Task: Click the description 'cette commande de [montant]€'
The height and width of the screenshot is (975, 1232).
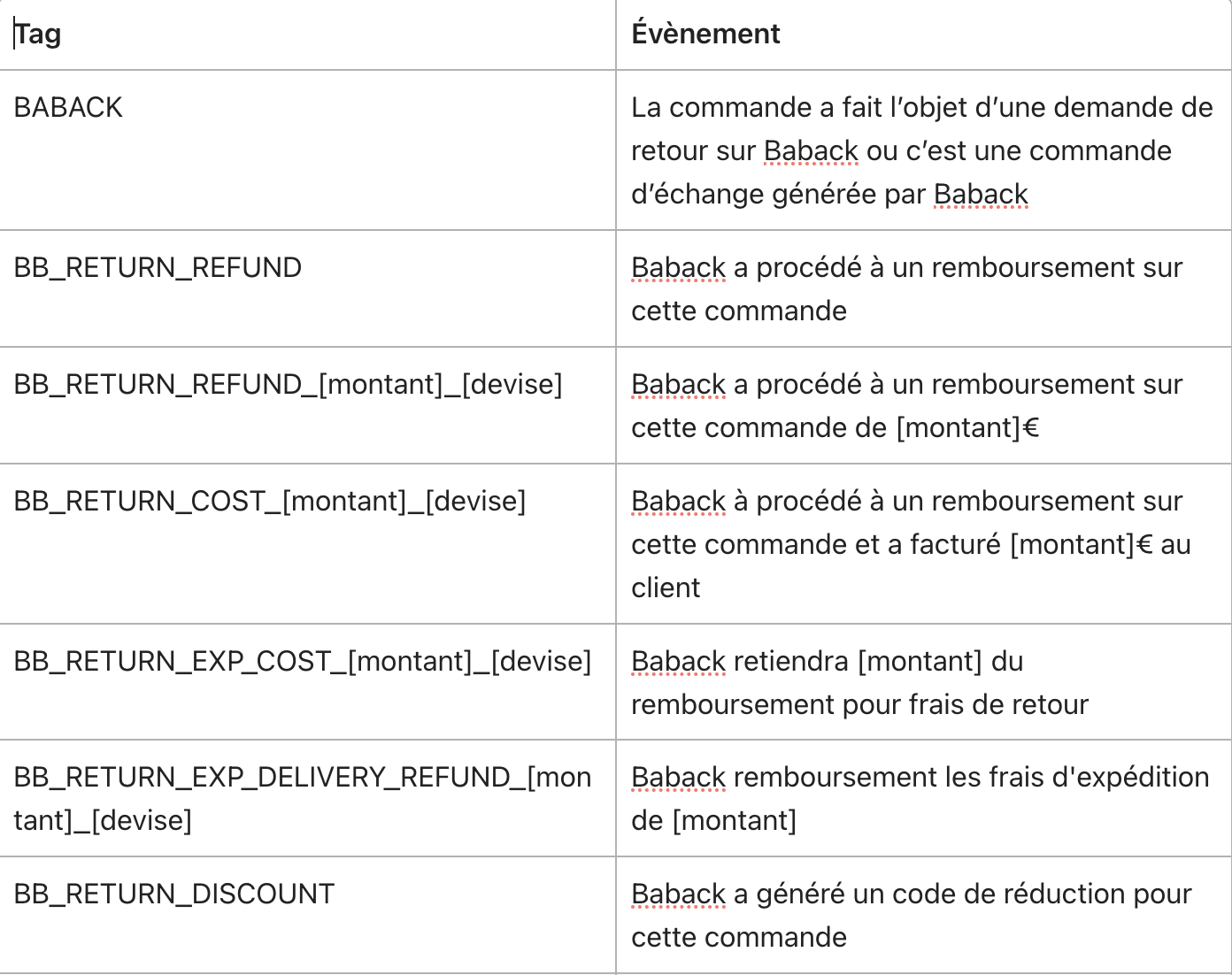Action: pyautogui.click(x=835, y=428)
